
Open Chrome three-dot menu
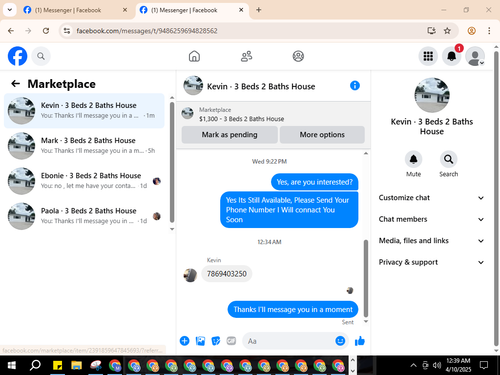coord(489,31)
